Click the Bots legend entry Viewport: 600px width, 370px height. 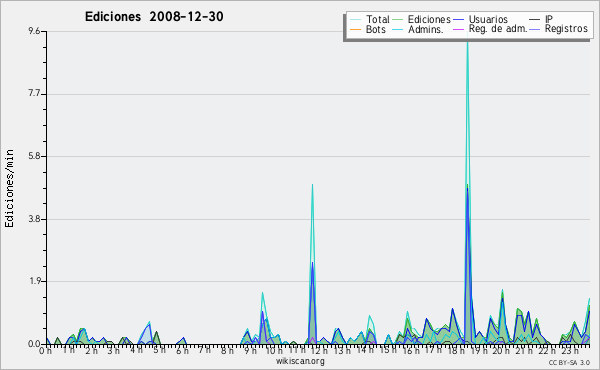pos(368,29)
